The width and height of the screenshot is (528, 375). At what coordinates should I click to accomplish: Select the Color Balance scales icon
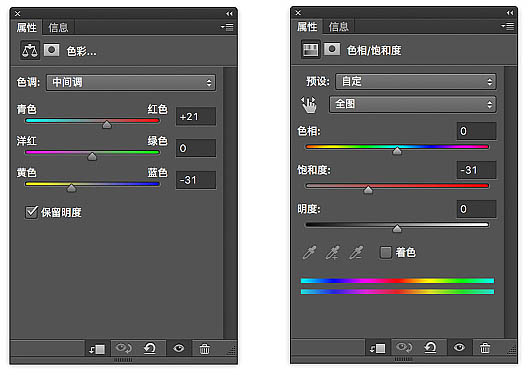tap(30, 50)
